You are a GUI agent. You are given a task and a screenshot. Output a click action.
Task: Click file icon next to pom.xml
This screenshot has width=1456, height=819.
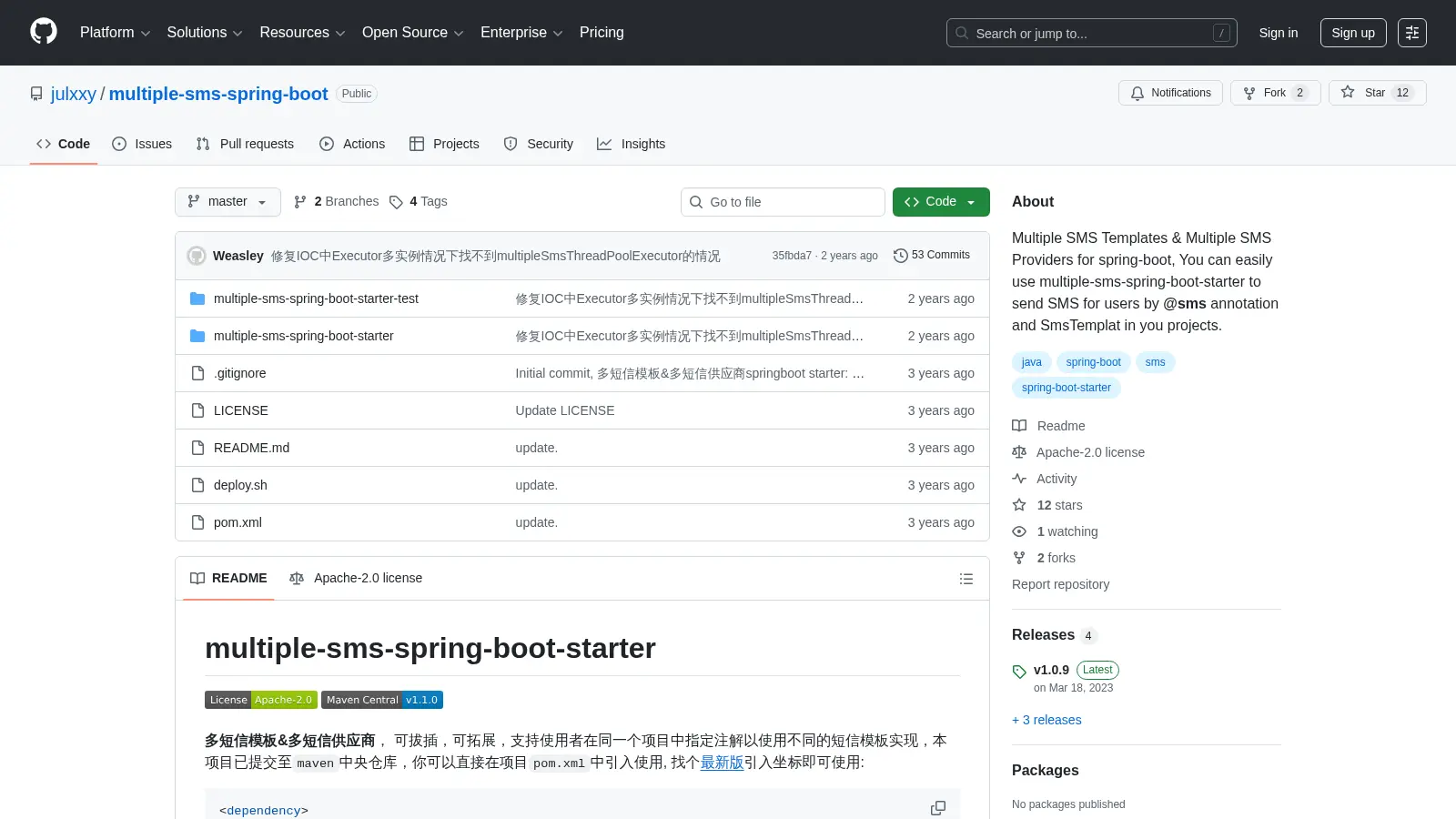pyautogui.click(x=197, y=522)
